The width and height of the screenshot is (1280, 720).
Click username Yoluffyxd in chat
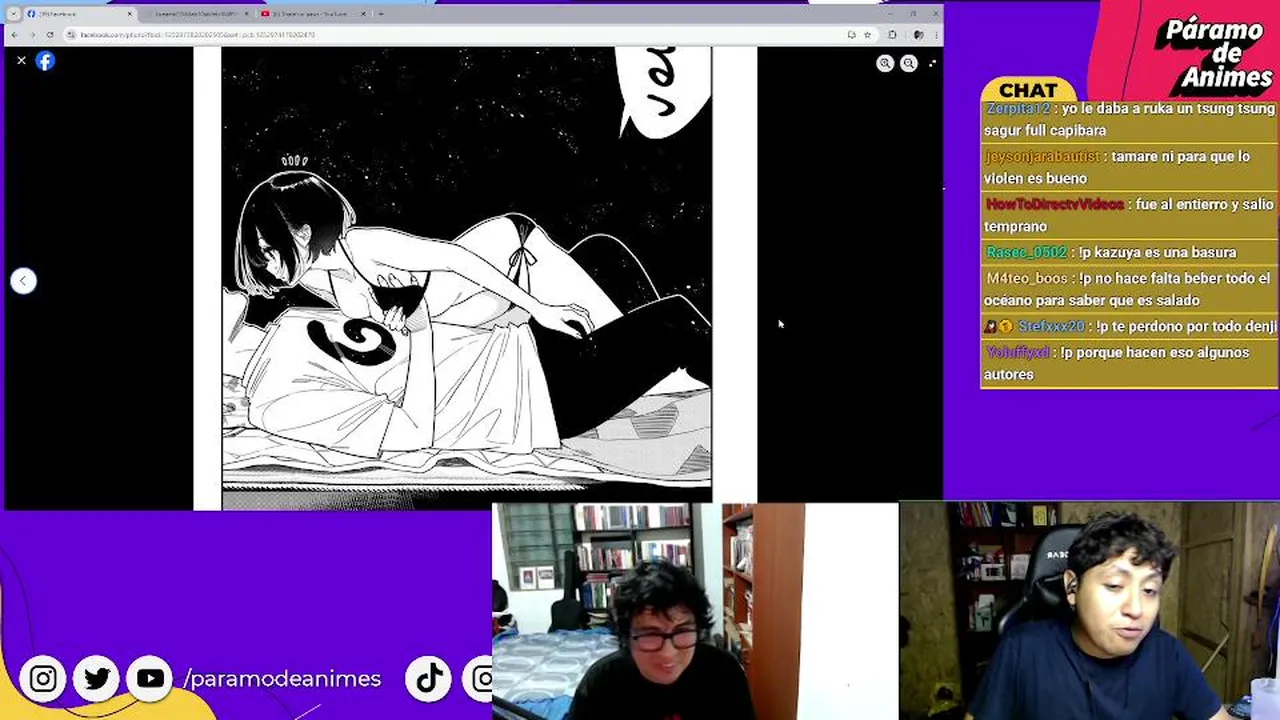(1018, 352)
